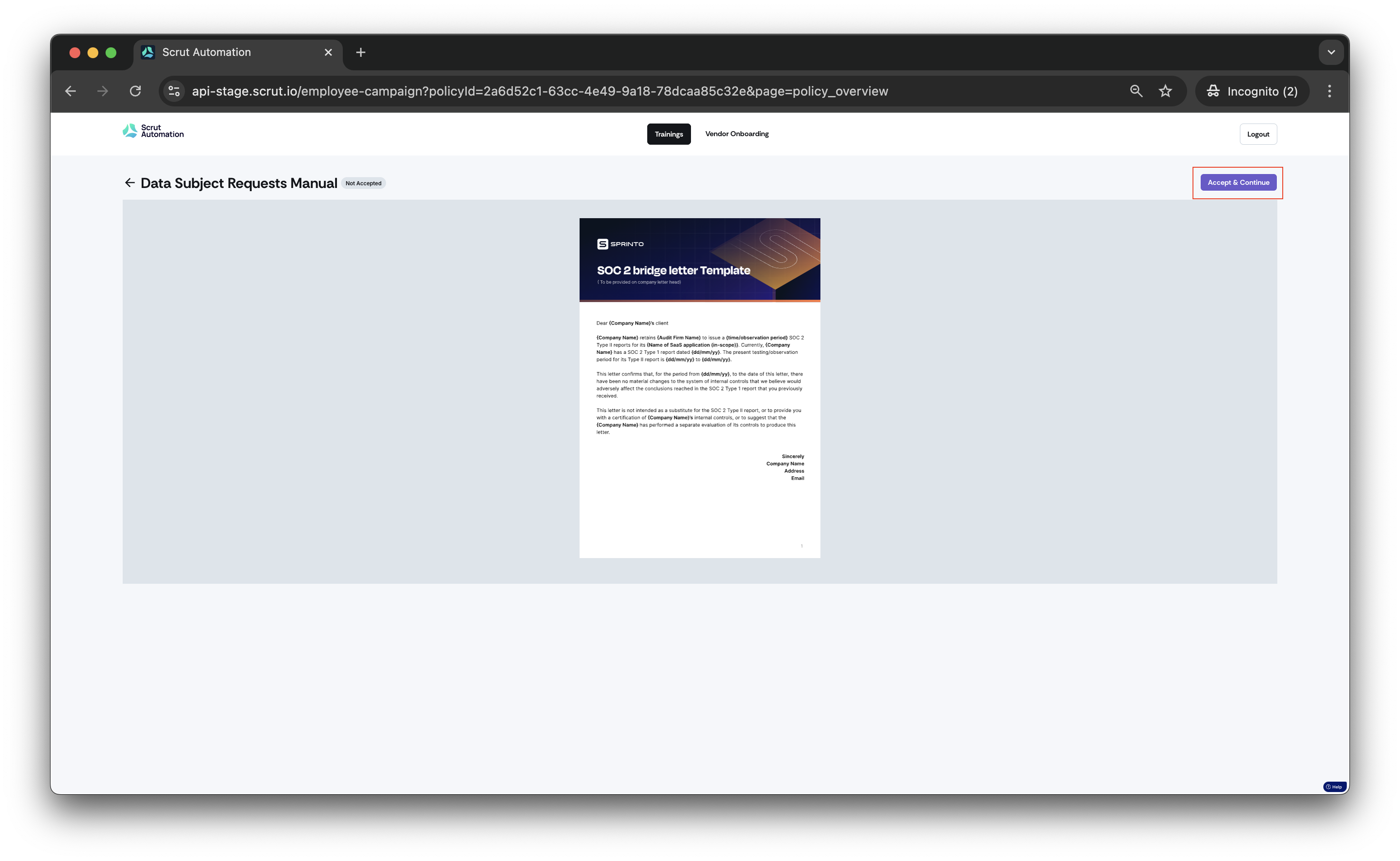Bookmark this page with the star icon
Image resolution: width=1400 pixels, height=861 pixels.
click(x=1165, y=91)
